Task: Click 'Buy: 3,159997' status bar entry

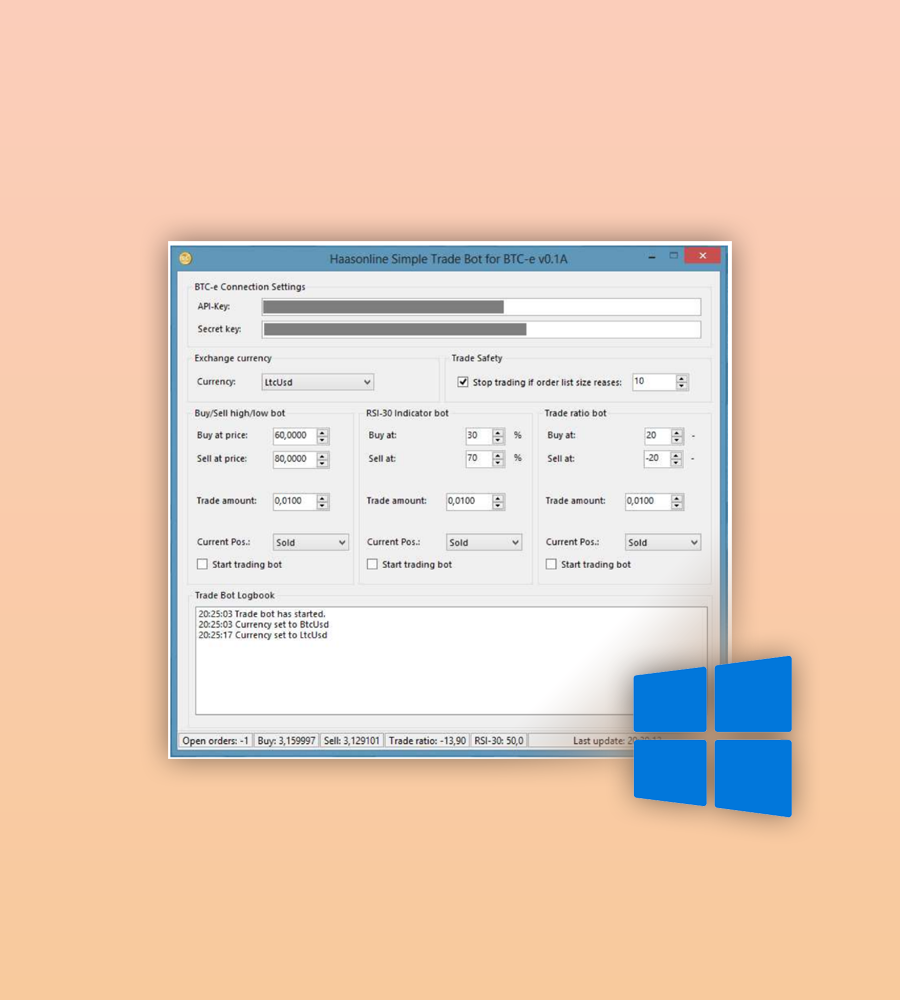Action: pyautogui.click(x=286, y=741)
